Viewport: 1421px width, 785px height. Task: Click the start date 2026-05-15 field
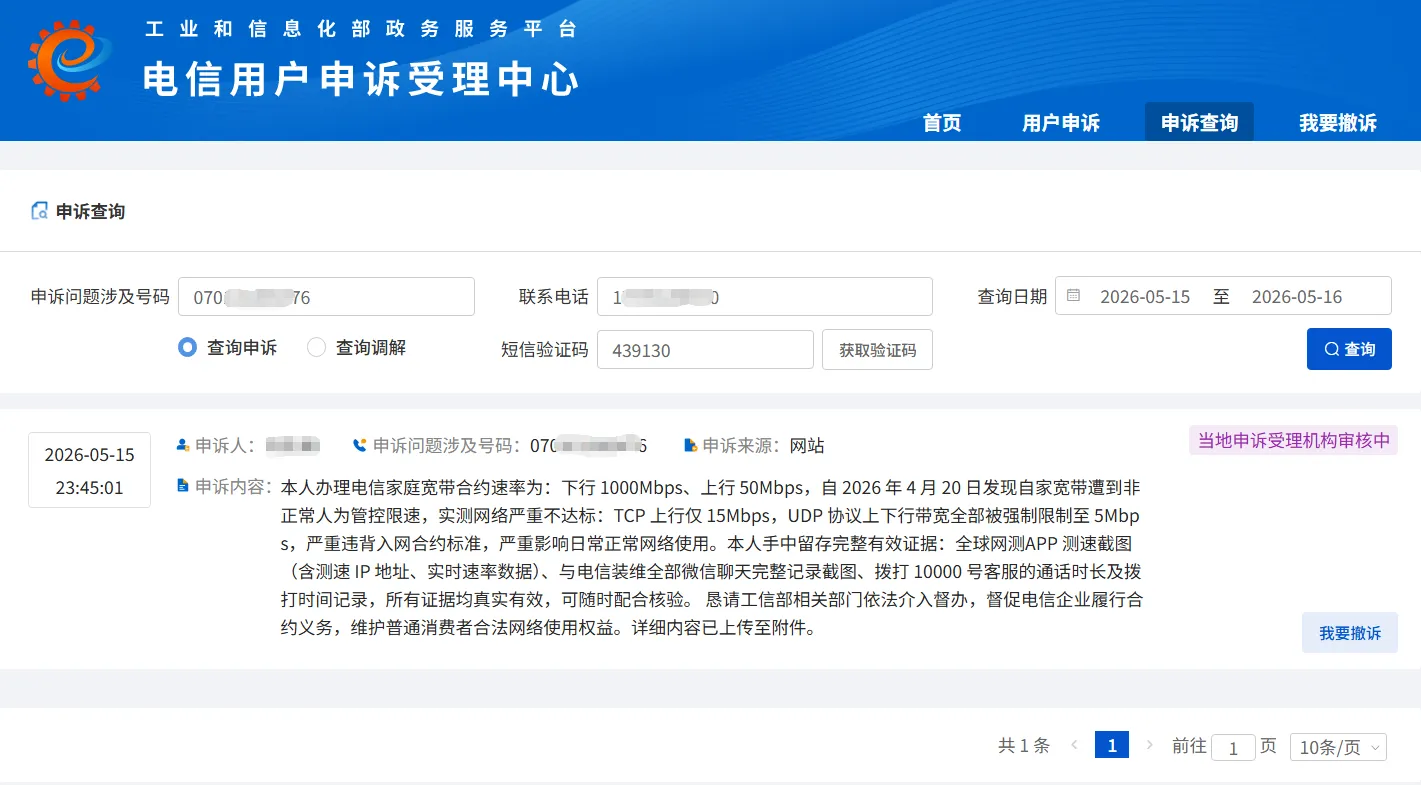point(1145,296)
